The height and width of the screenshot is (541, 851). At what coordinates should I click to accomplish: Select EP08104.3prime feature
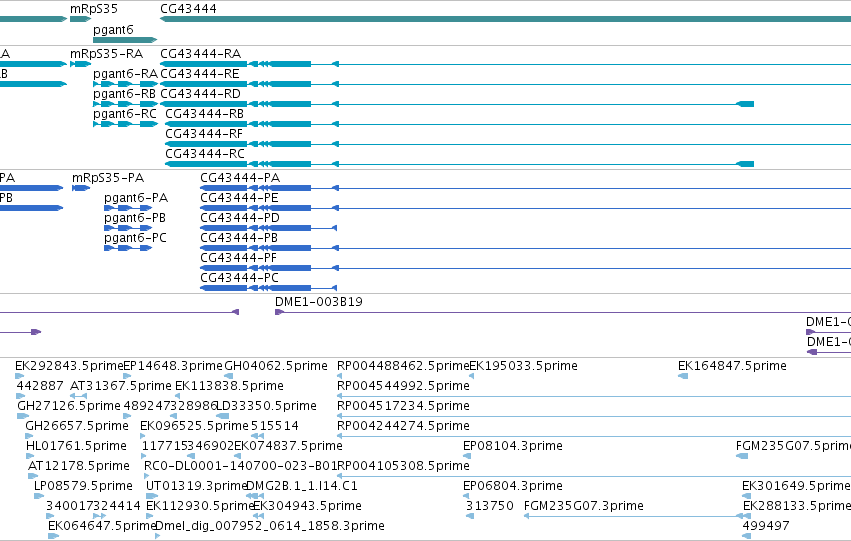pos(512,446)
